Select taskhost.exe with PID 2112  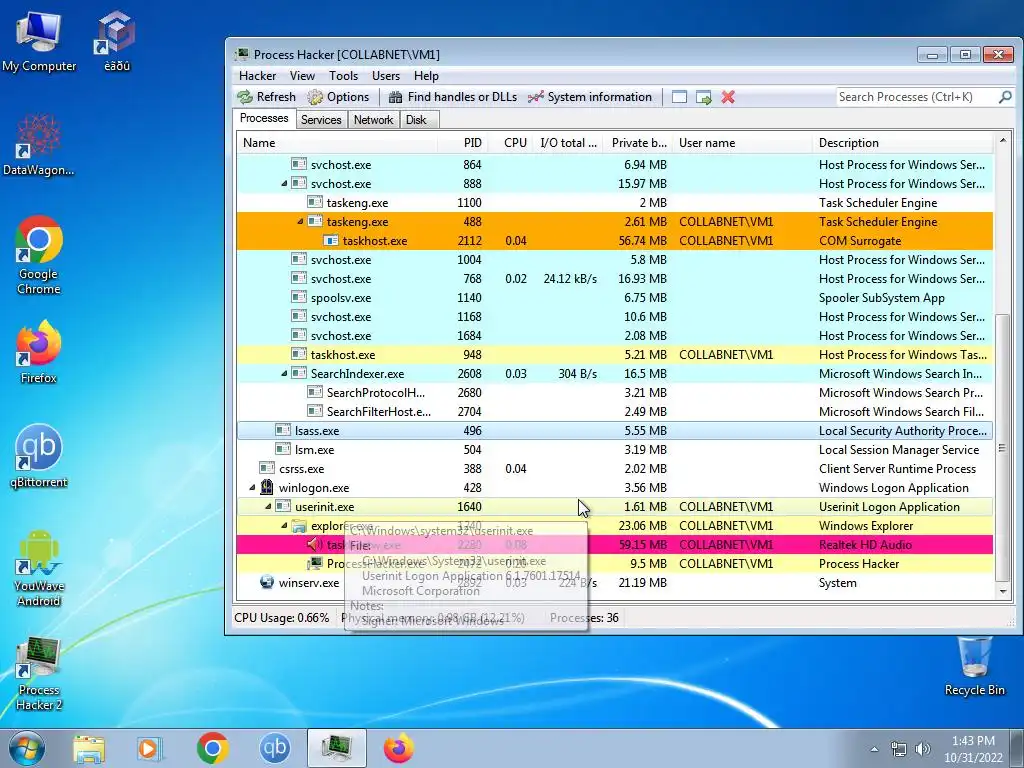(615, 241)
